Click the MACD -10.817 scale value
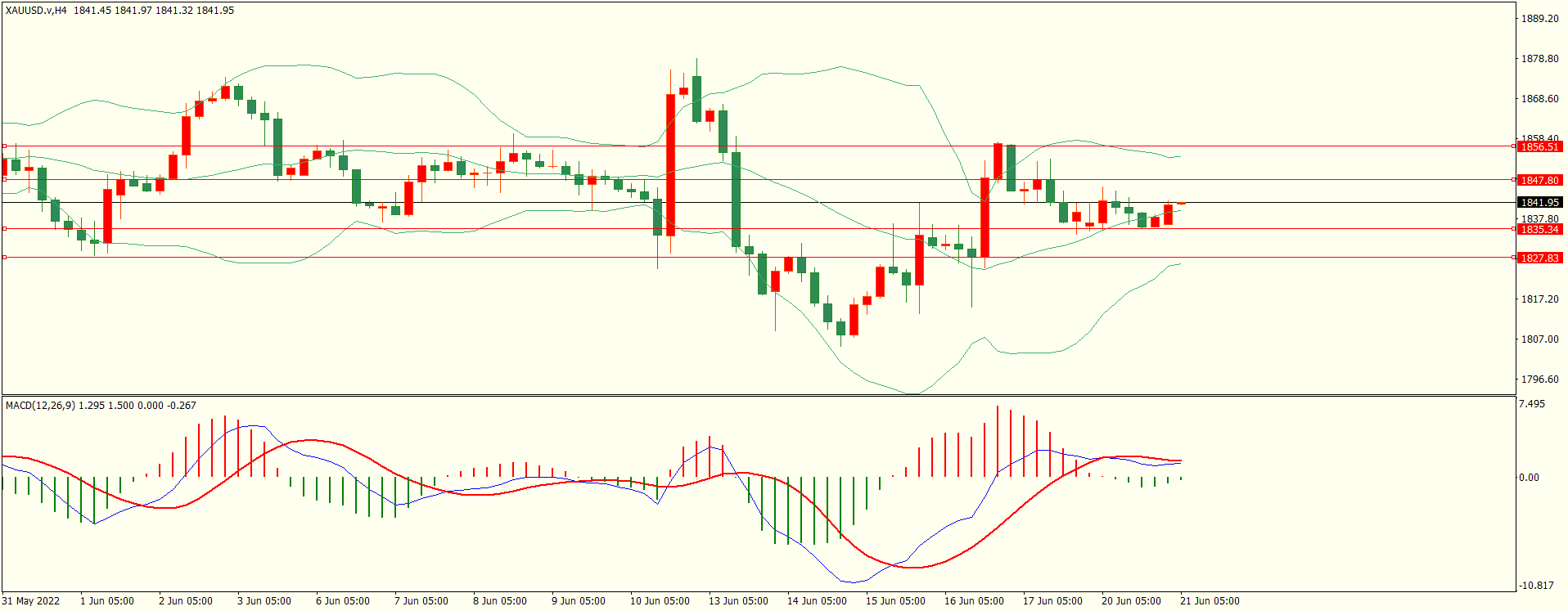The image size is (1568, 611). (1536, 586)
